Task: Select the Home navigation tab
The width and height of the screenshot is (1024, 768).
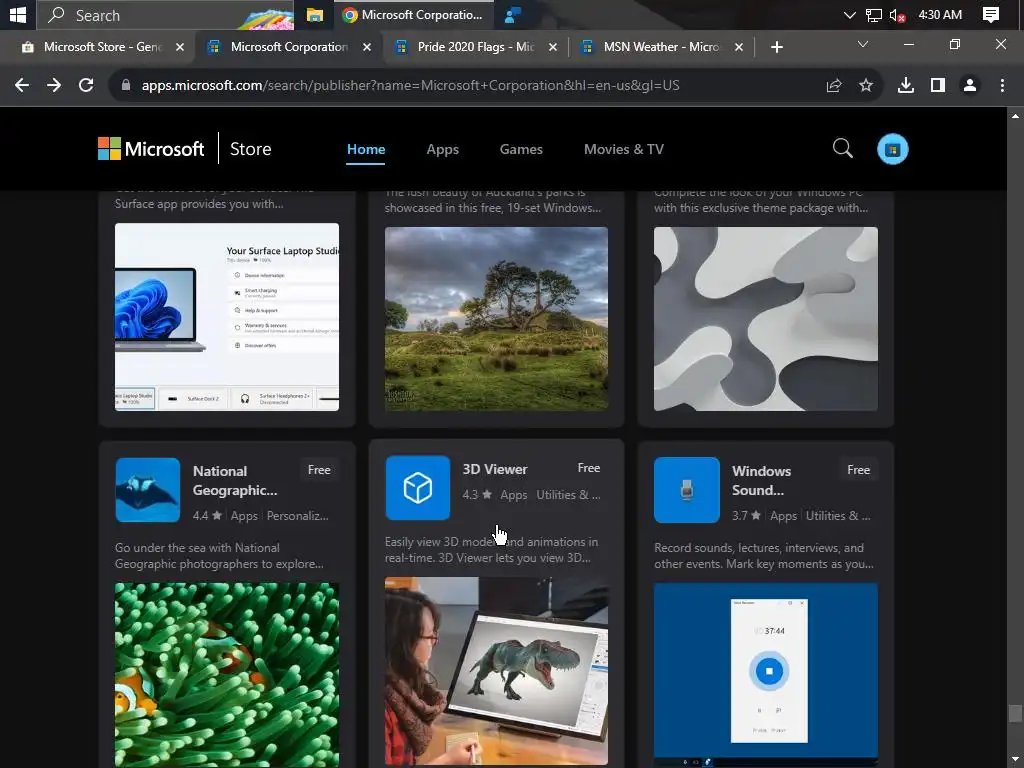Action: [x=366, y=149]
